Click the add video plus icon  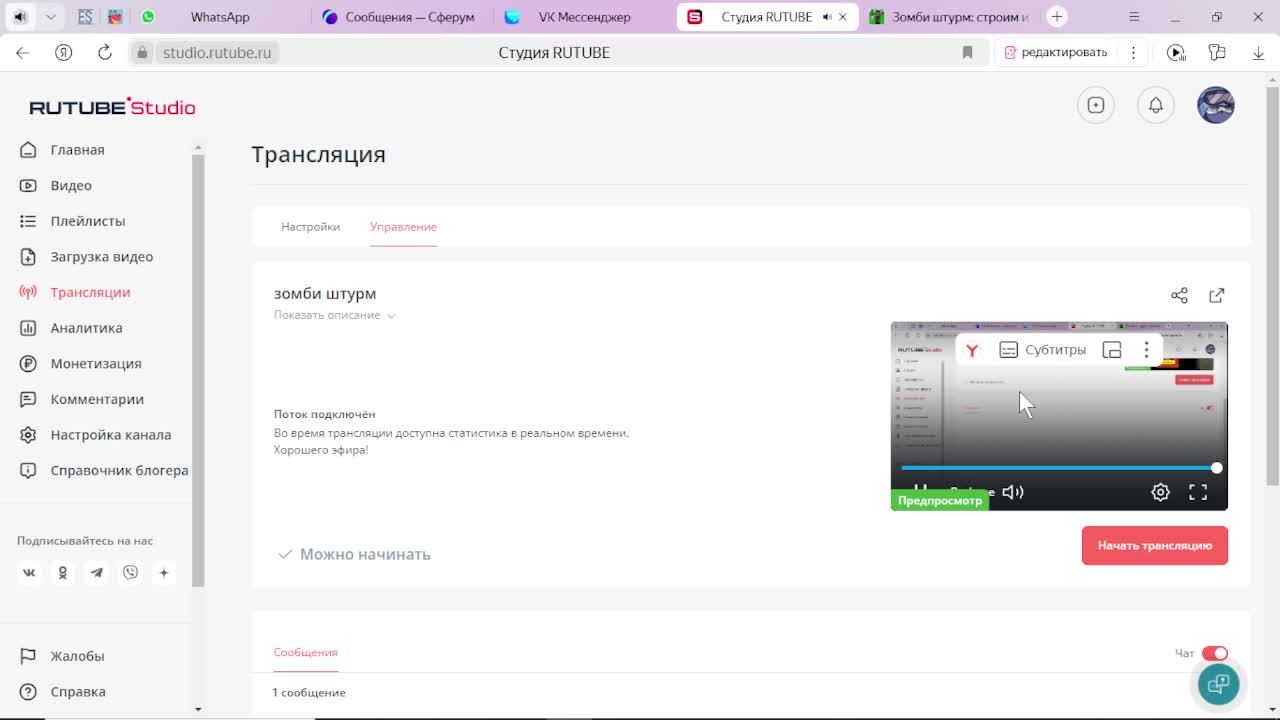1096,105
